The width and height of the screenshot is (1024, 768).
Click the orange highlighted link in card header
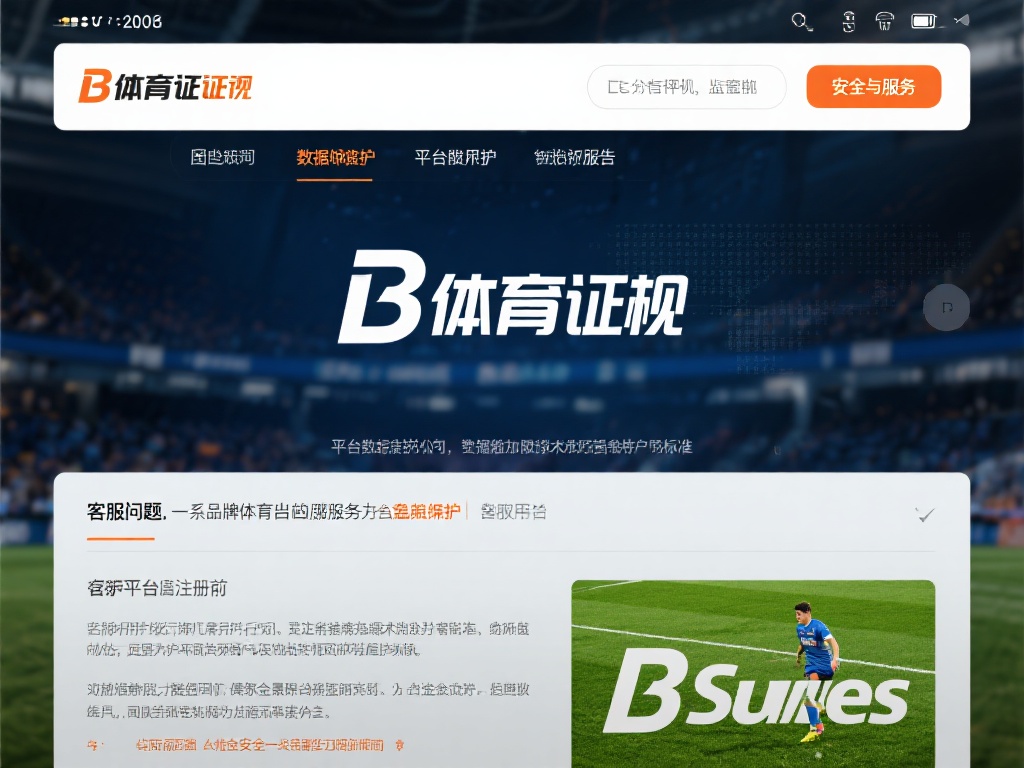pos(426,511)
